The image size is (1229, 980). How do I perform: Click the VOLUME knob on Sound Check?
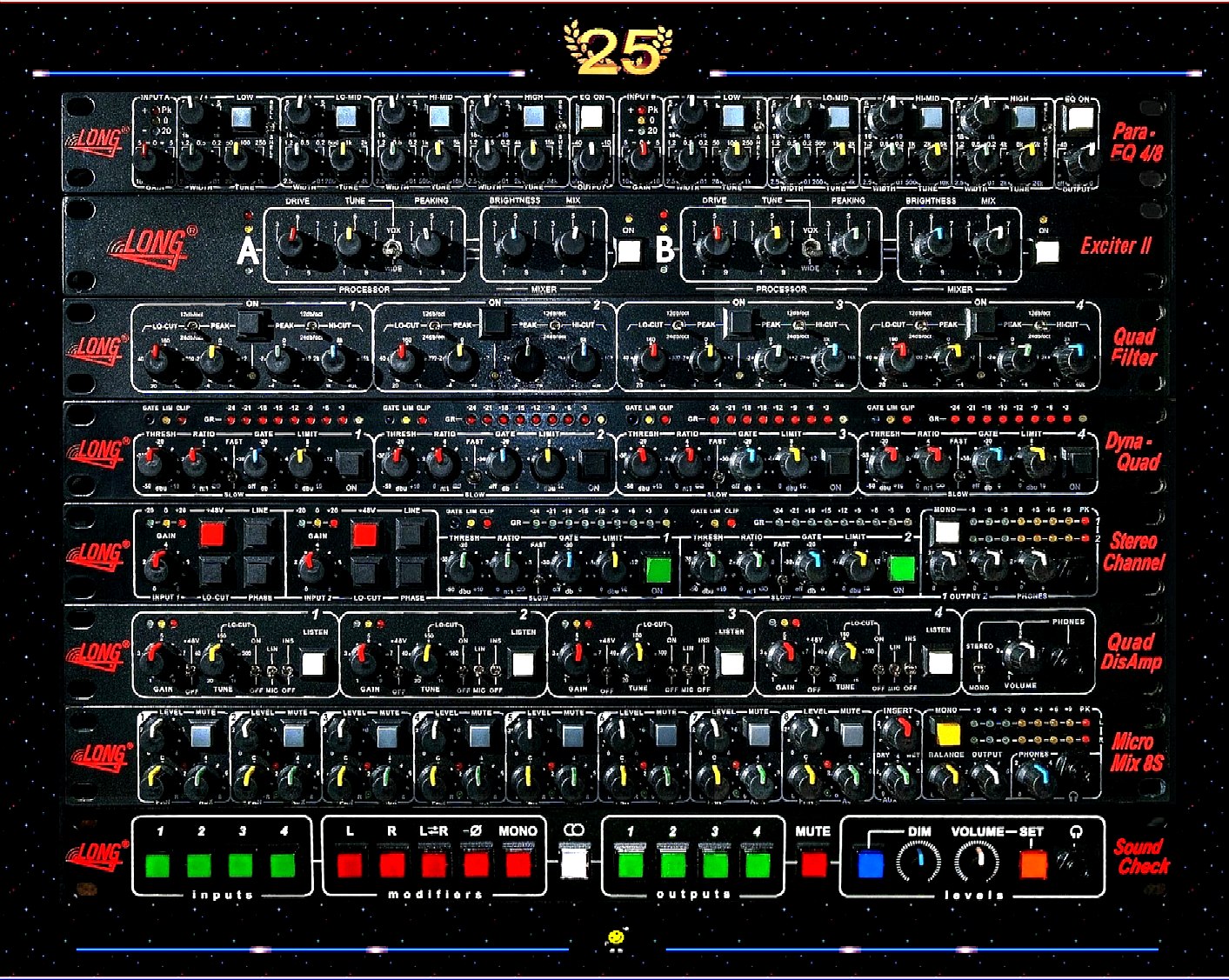pos(978,862)
